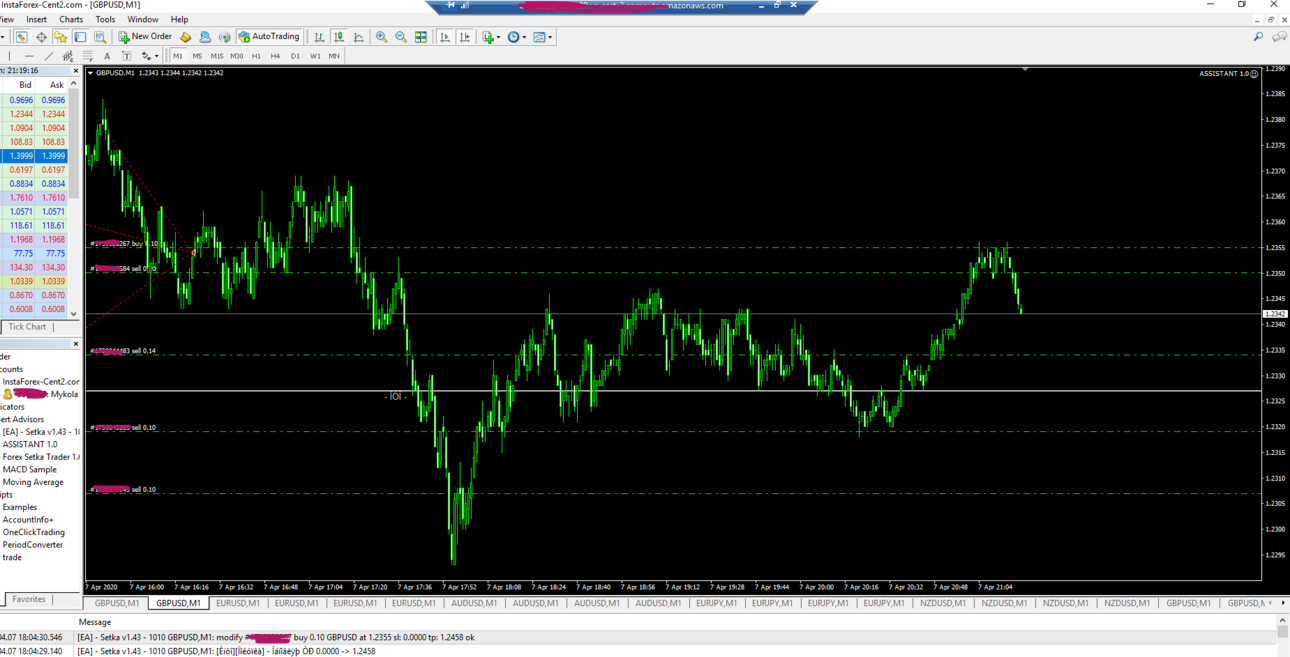Toggle Chart Shift
This screenshot has width=1290, height=657.
465,37
